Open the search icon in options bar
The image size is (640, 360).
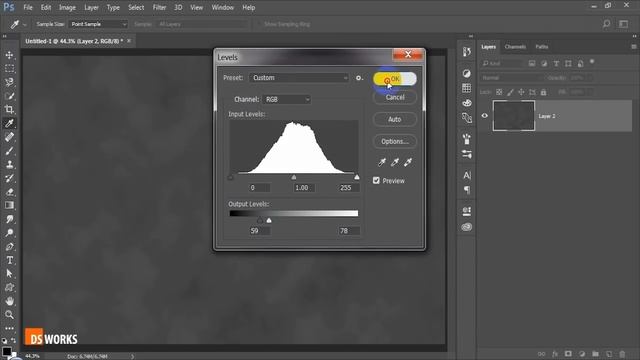[607, 24]
